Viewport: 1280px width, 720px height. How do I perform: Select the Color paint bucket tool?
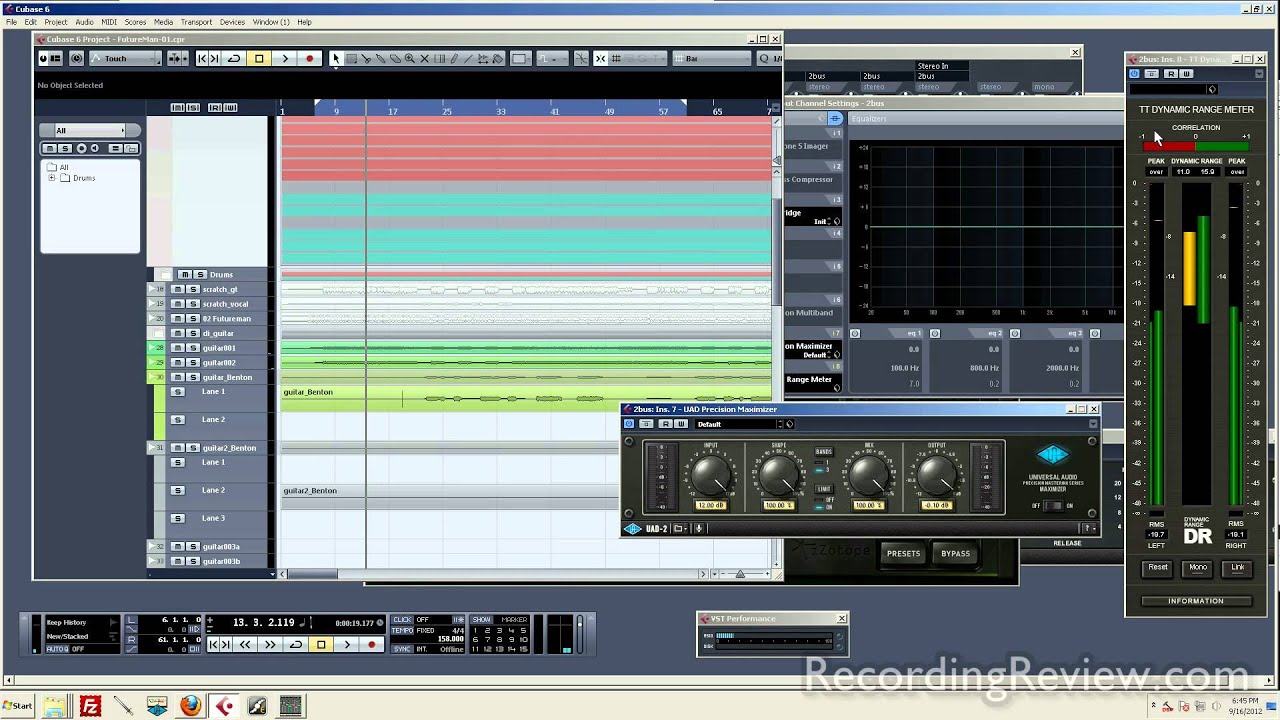point(497,59)
